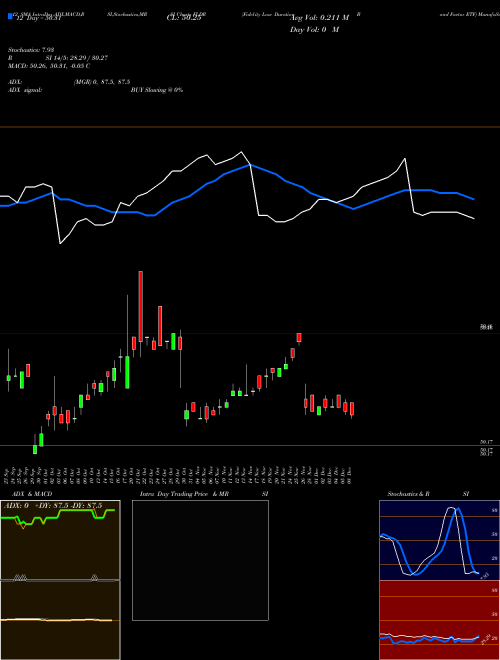Click the 'Stochastics & R' panel title
The width and height of the screenshot is (500, 660).
408,494
